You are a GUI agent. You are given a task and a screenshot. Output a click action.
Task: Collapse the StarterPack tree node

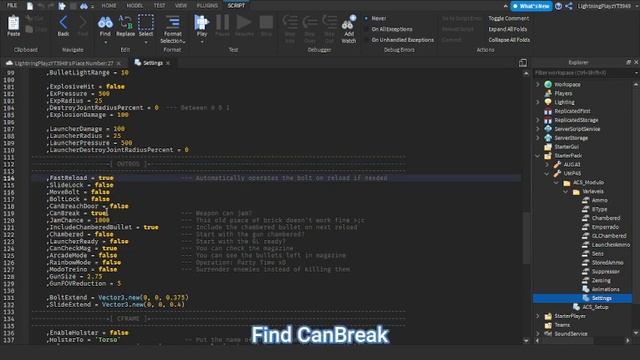tap(538, 156)
